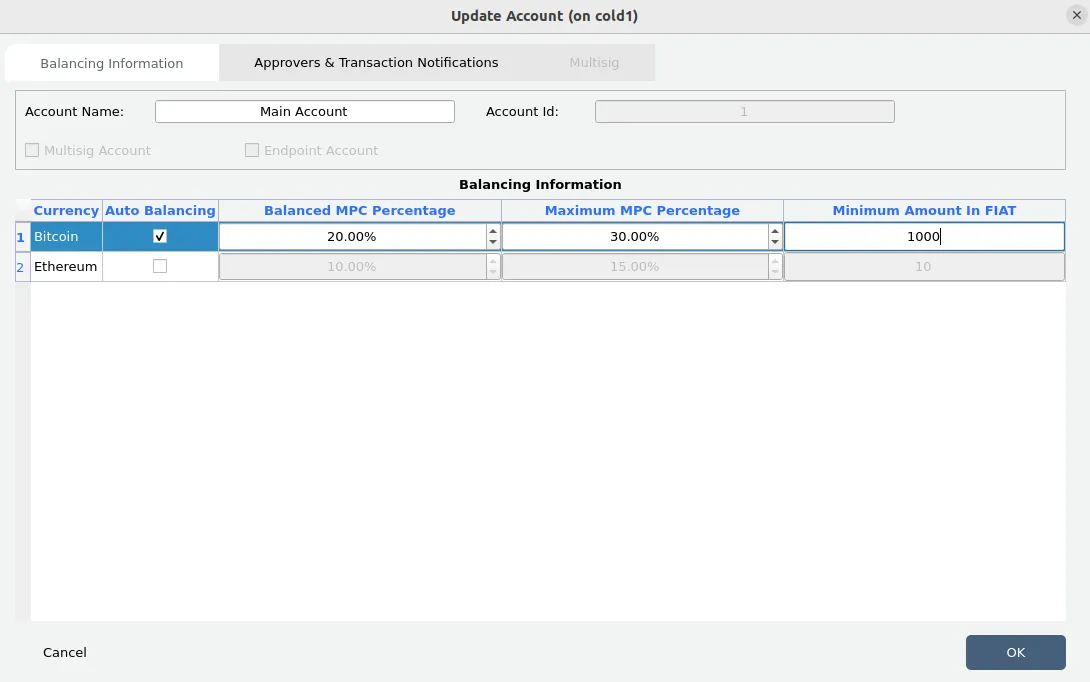Edit Bitcoin Balanced MPC Percentage value

click(x=352, y=236)
